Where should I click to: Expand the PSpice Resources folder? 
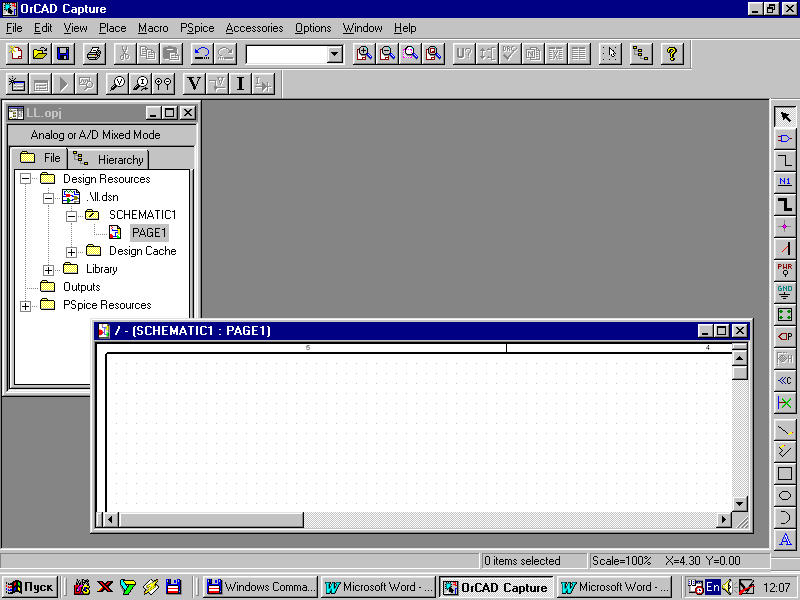pos(25,306)
